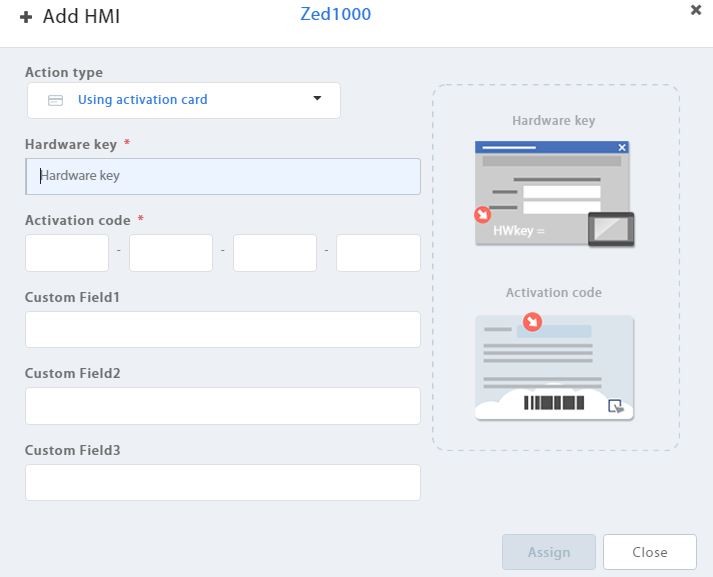Click the card icon in Action type selector
Image resolution: width=713 pixels, height=577 pixels.
(56, 100)
